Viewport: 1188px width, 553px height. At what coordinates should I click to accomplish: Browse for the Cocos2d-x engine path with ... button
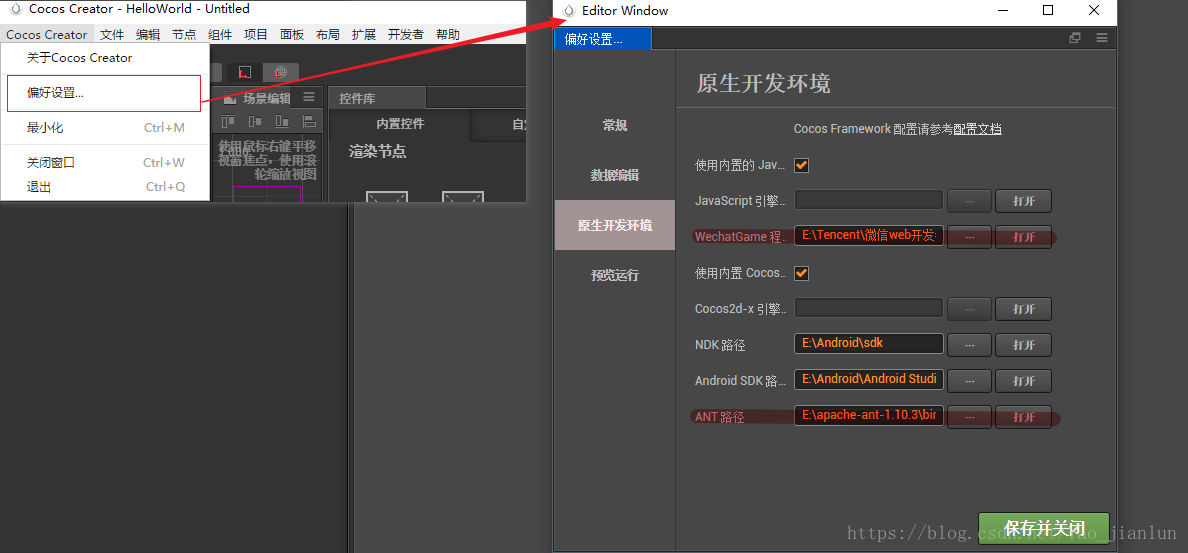969,308
